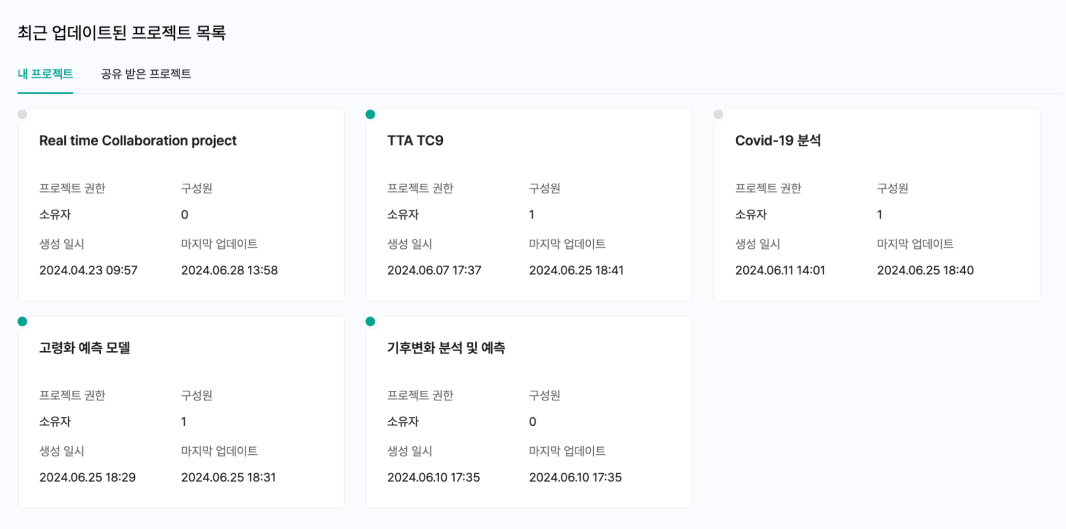Click the 2024.04.23 09:57 creation date
The image size is (1066, 529).
88,270
